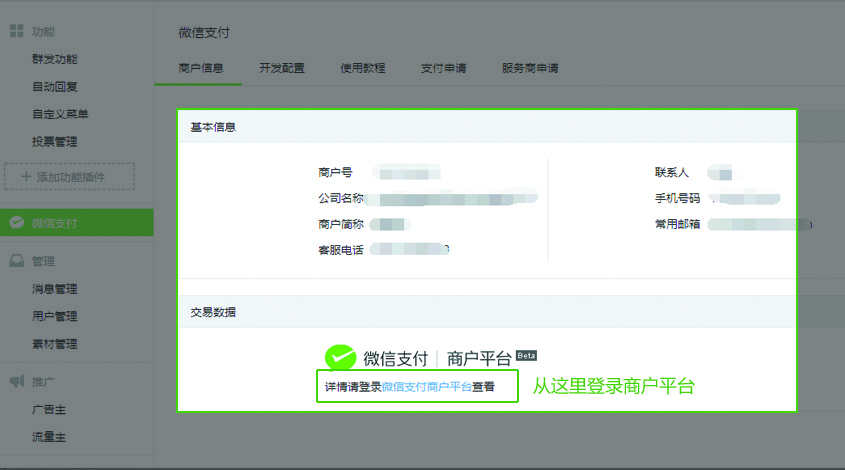Click the 推广 megaphone icon in sidebar
The image size is (845, 470).
click(x=17, y=382)
